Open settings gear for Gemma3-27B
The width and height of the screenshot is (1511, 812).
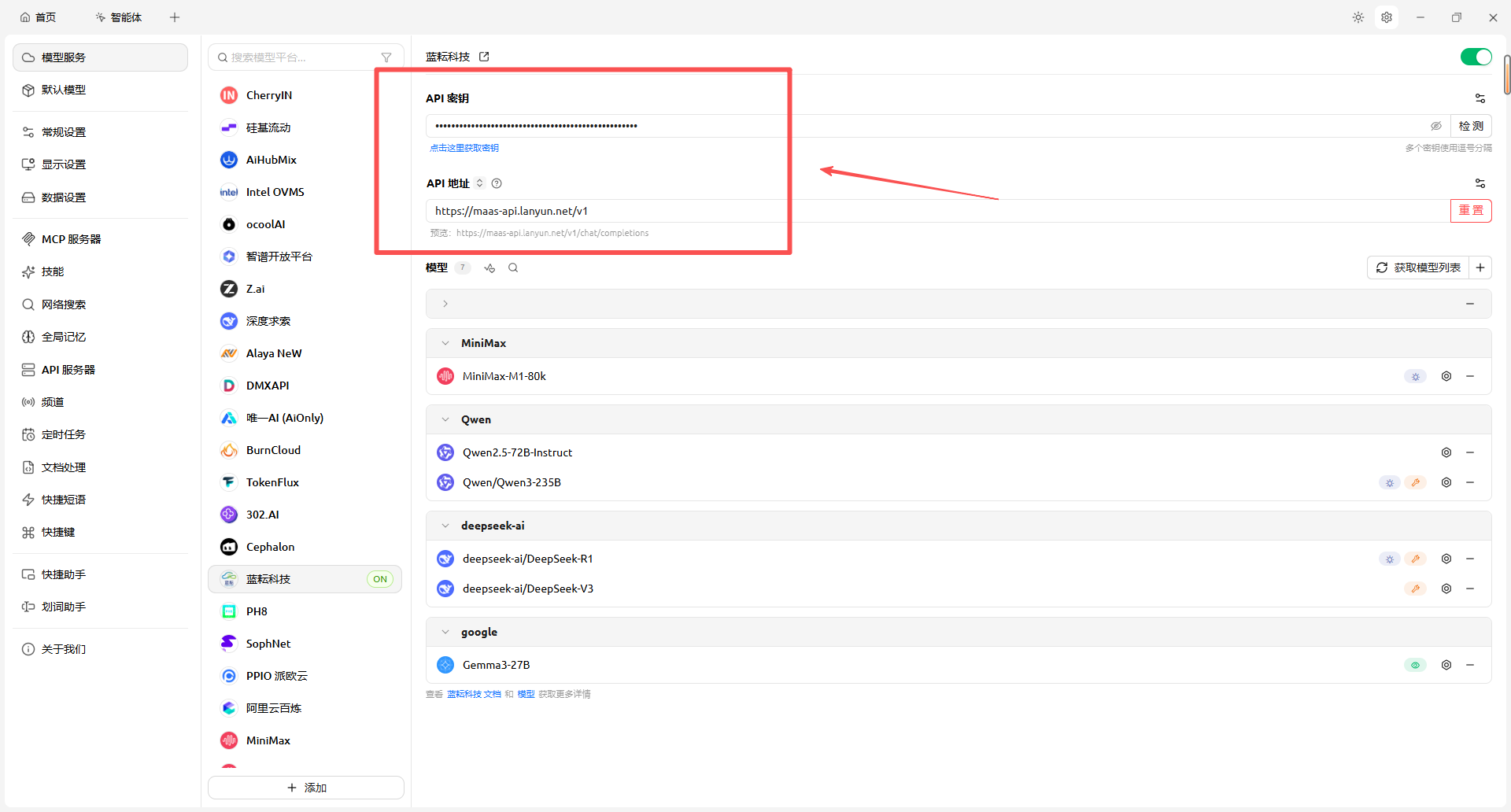pos(1446,665)
